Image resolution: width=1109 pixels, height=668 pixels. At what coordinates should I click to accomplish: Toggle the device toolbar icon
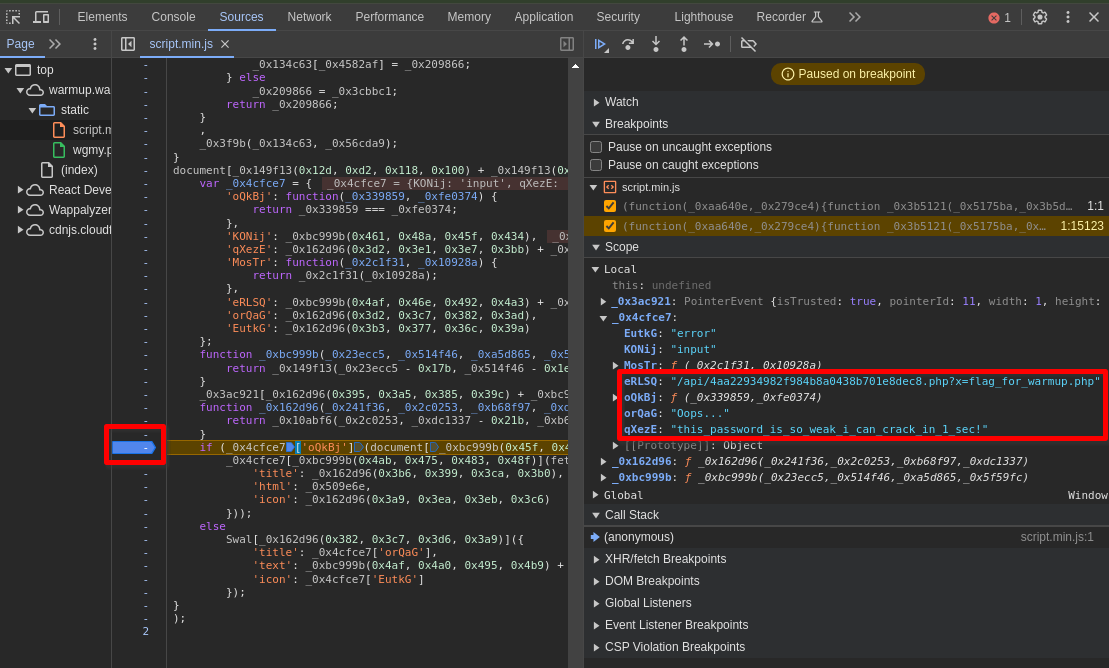42,17
